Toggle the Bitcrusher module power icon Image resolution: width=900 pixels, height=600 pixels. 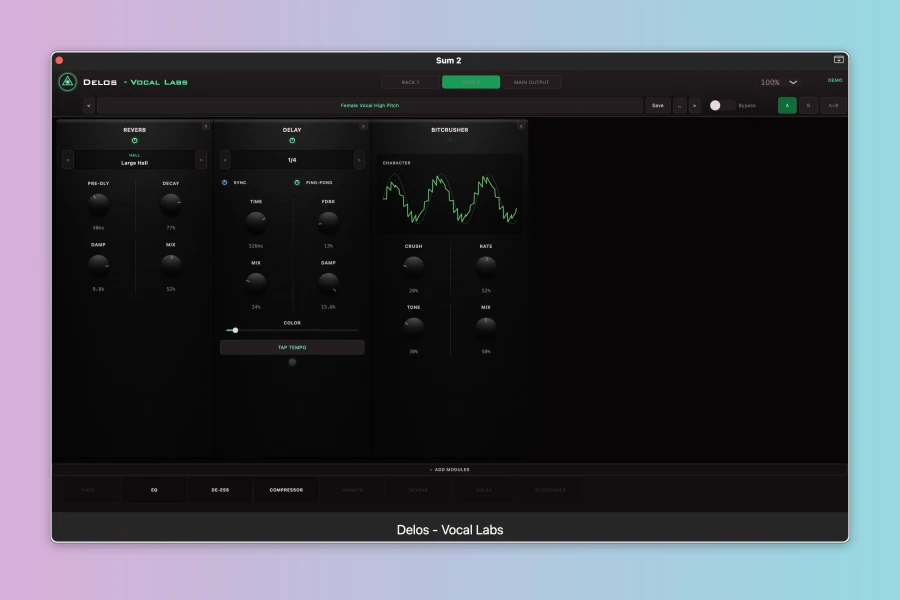pyautogui.click(x=450, y=140)
